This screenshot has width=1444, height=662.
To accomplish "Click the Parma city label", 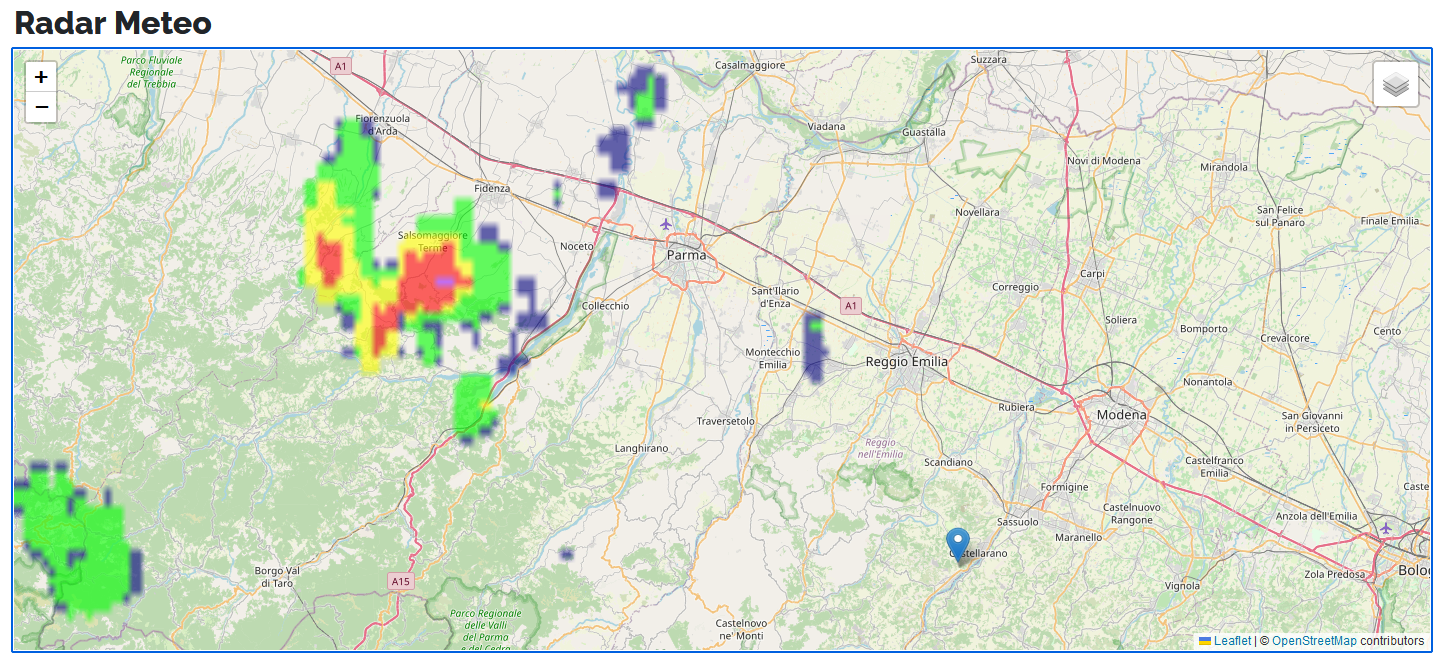I will coord(686,255).
